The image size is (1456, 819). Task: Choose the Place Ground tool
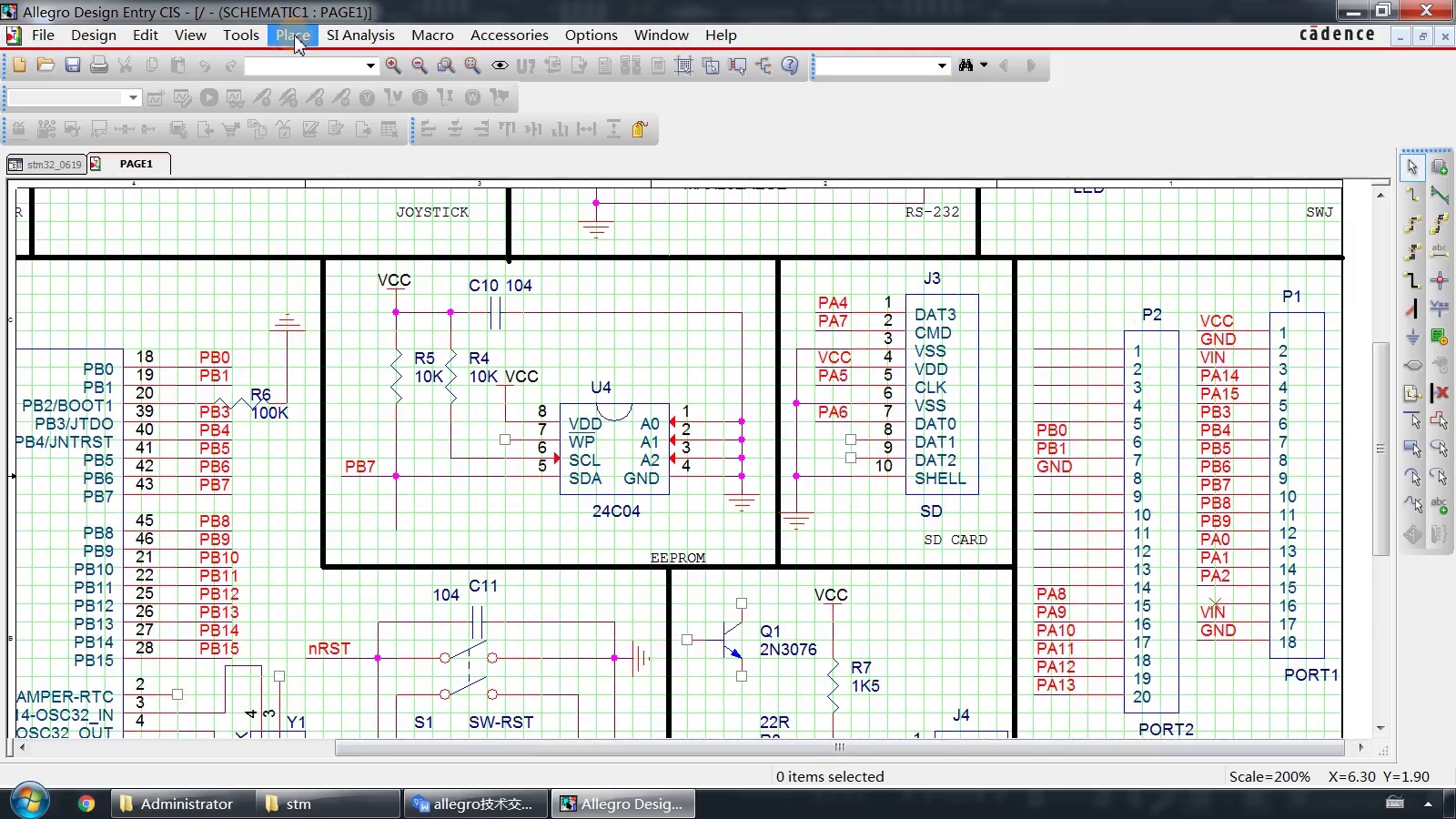click(x=1412, y=337)
